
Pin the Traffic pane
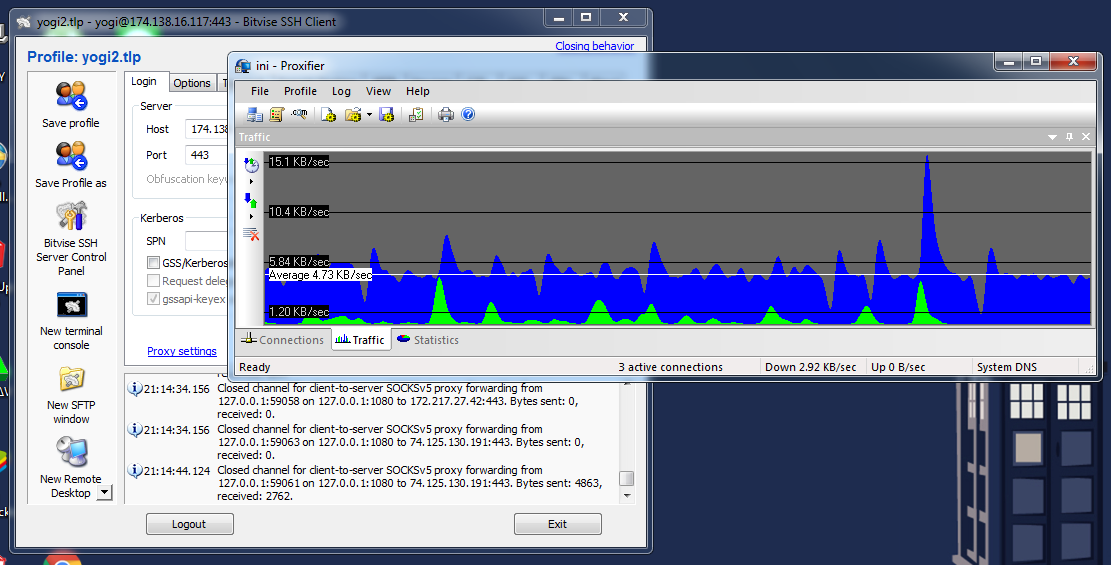(1069, 137)
